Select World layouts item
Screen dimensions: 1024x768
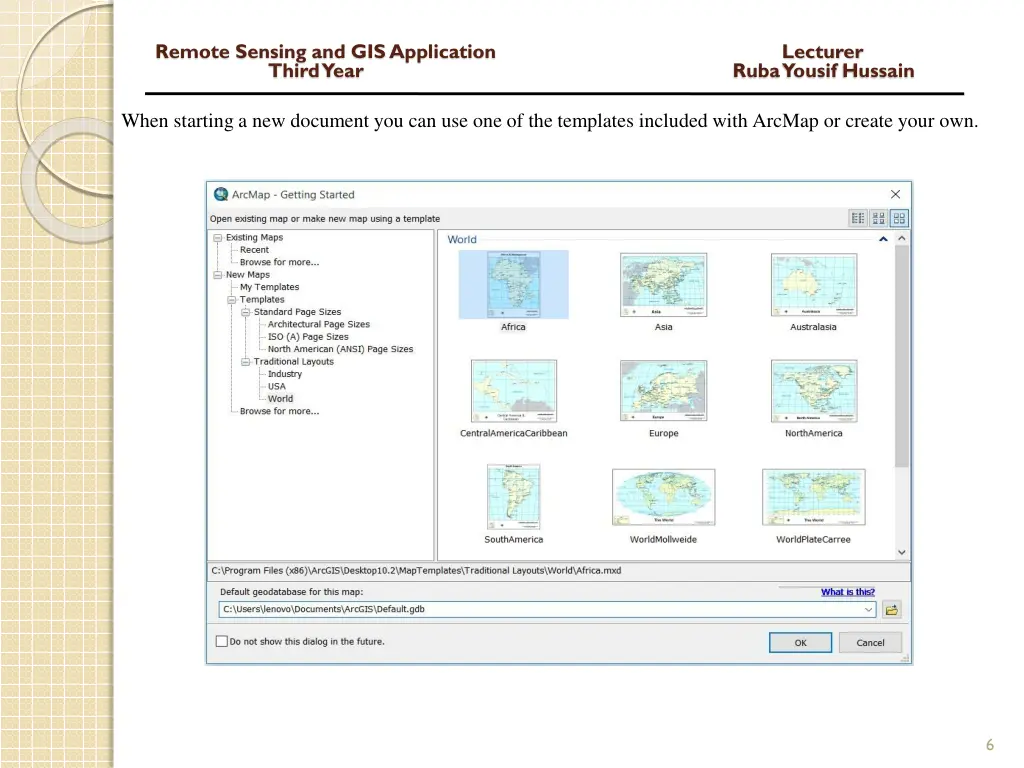280,398
